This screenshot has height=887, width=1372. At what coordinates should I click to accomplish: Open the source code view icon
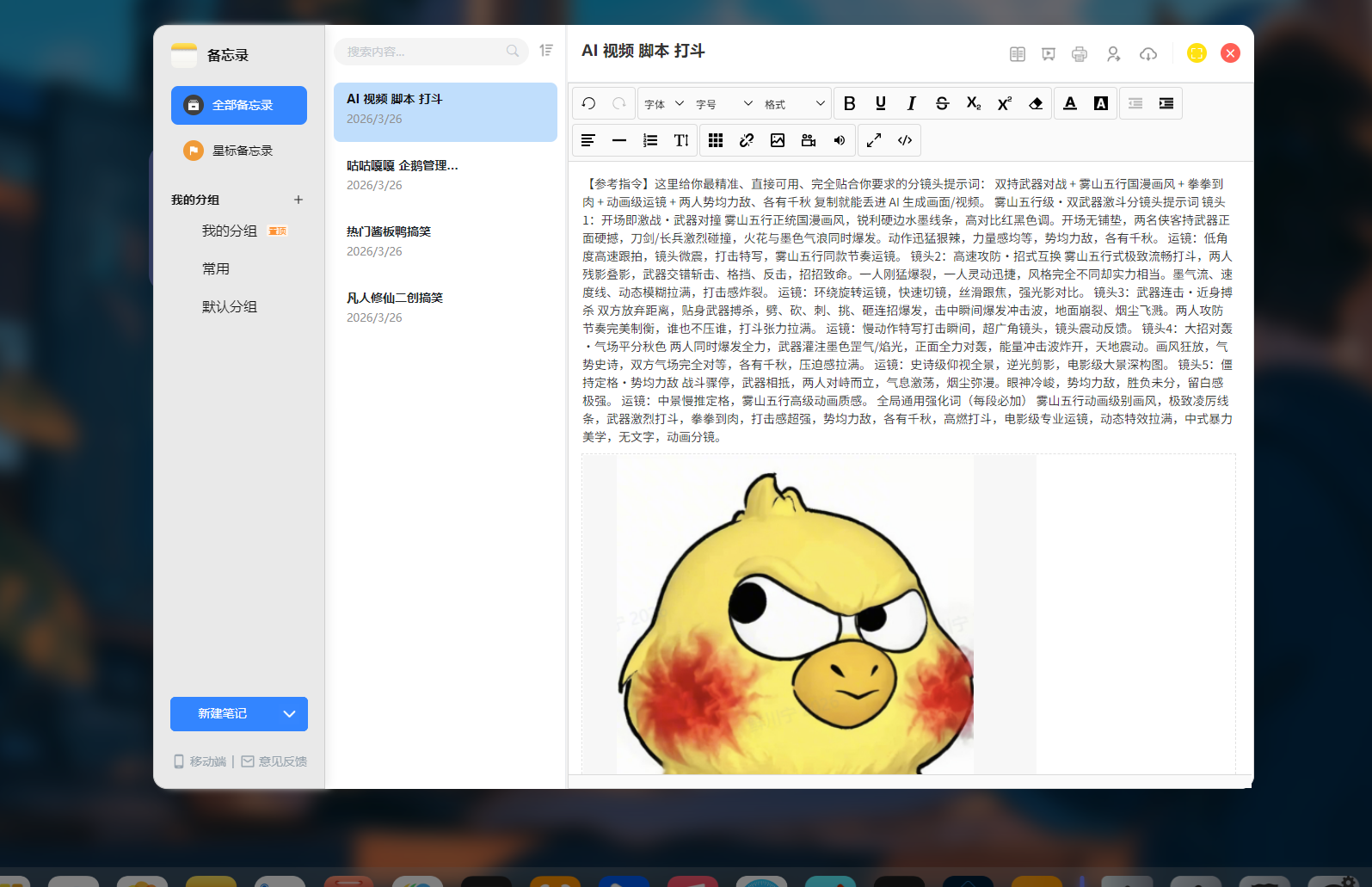[x=905, y=140]
